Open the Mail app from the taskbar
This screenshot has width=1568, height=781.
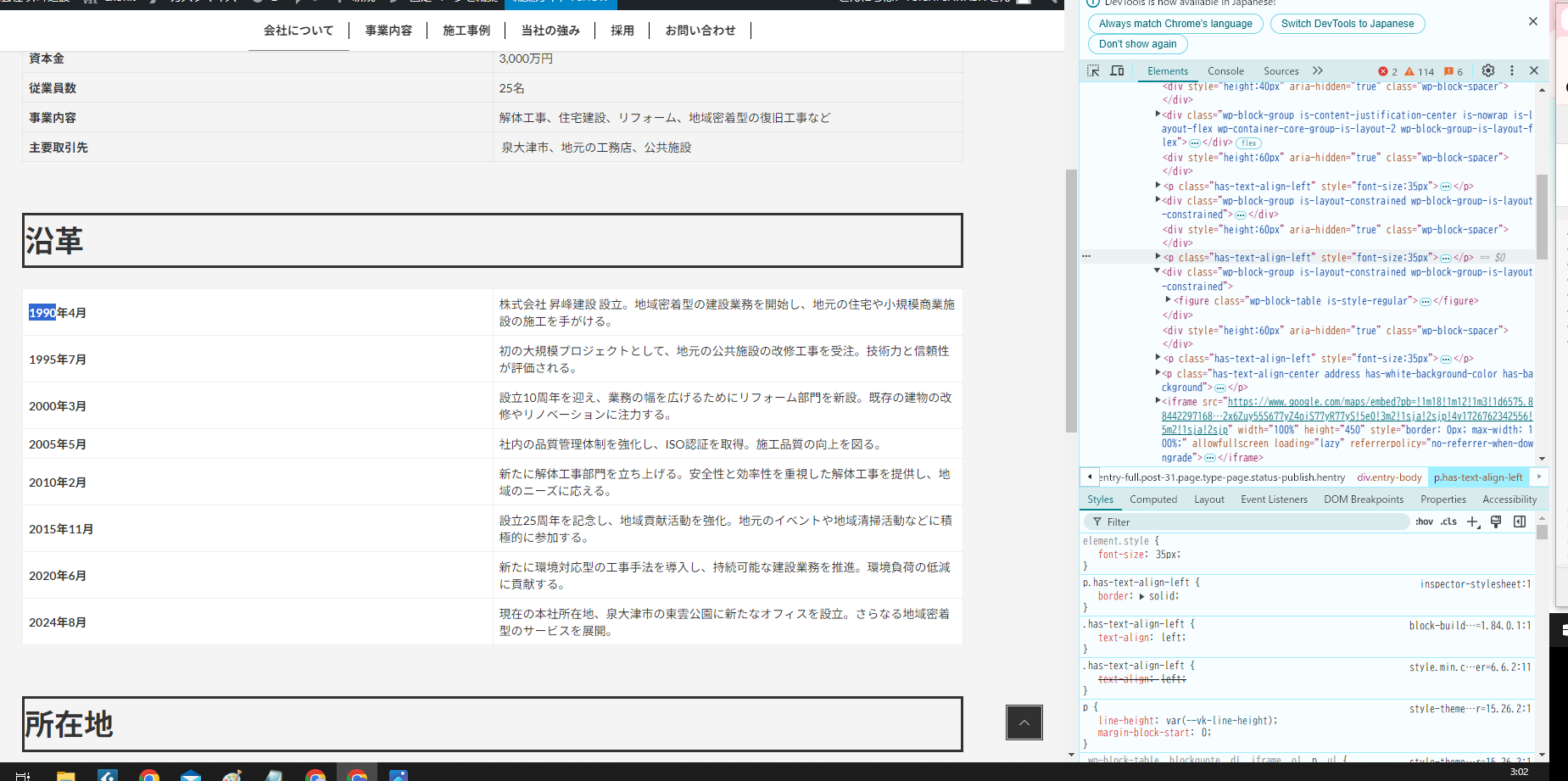point(191,774)
